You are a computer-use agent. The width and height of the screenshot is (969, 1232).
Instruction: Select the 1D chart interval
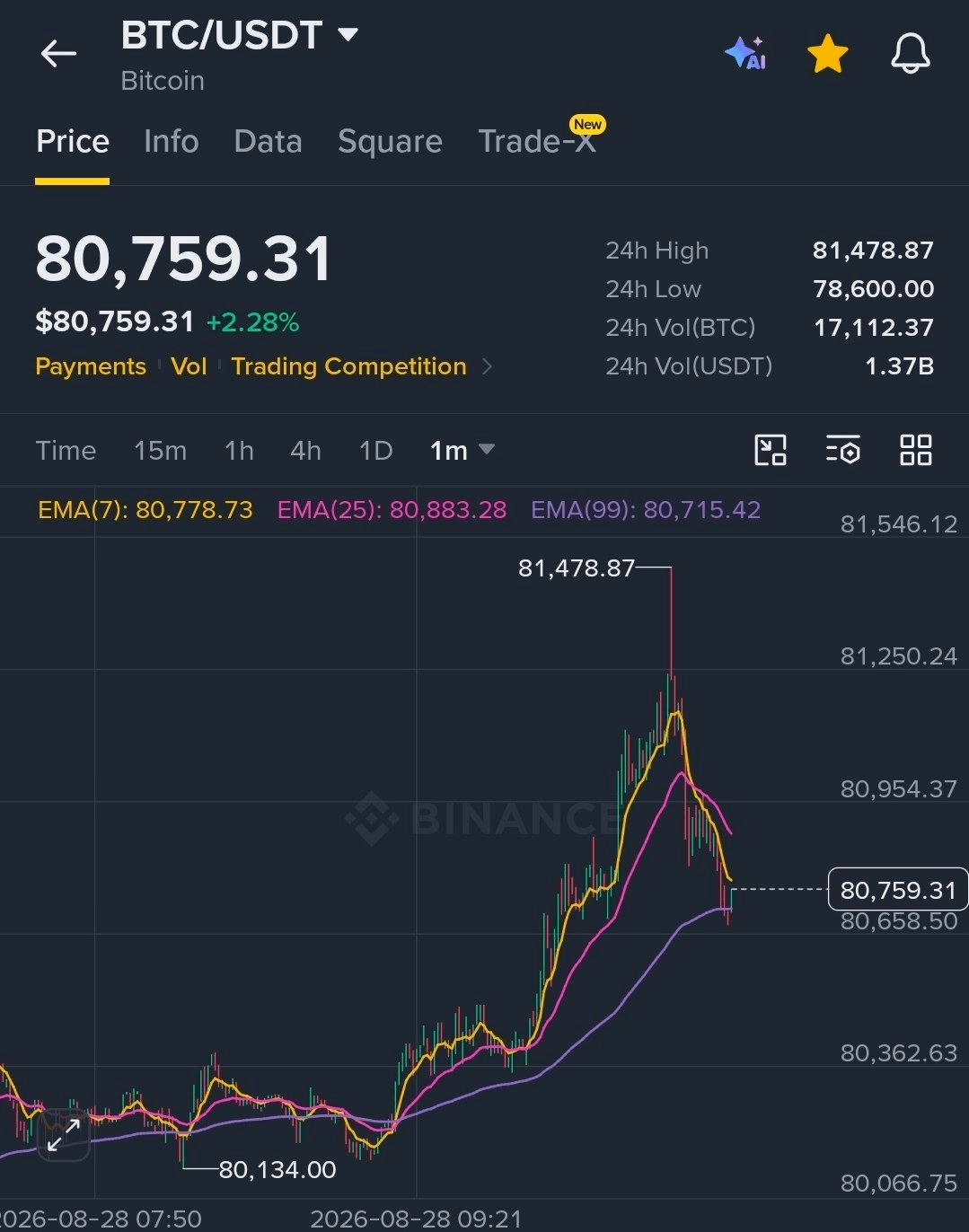[375, 450]
